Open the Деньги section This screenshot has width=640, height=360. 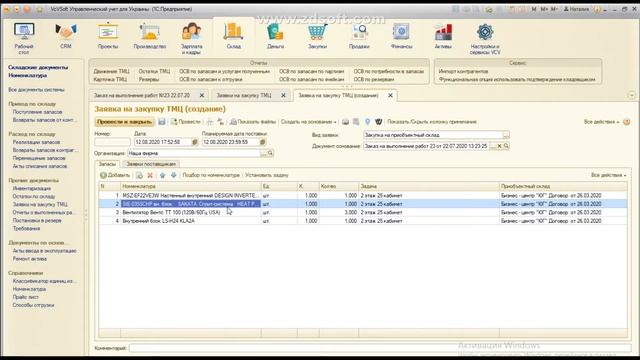point(276,36)
